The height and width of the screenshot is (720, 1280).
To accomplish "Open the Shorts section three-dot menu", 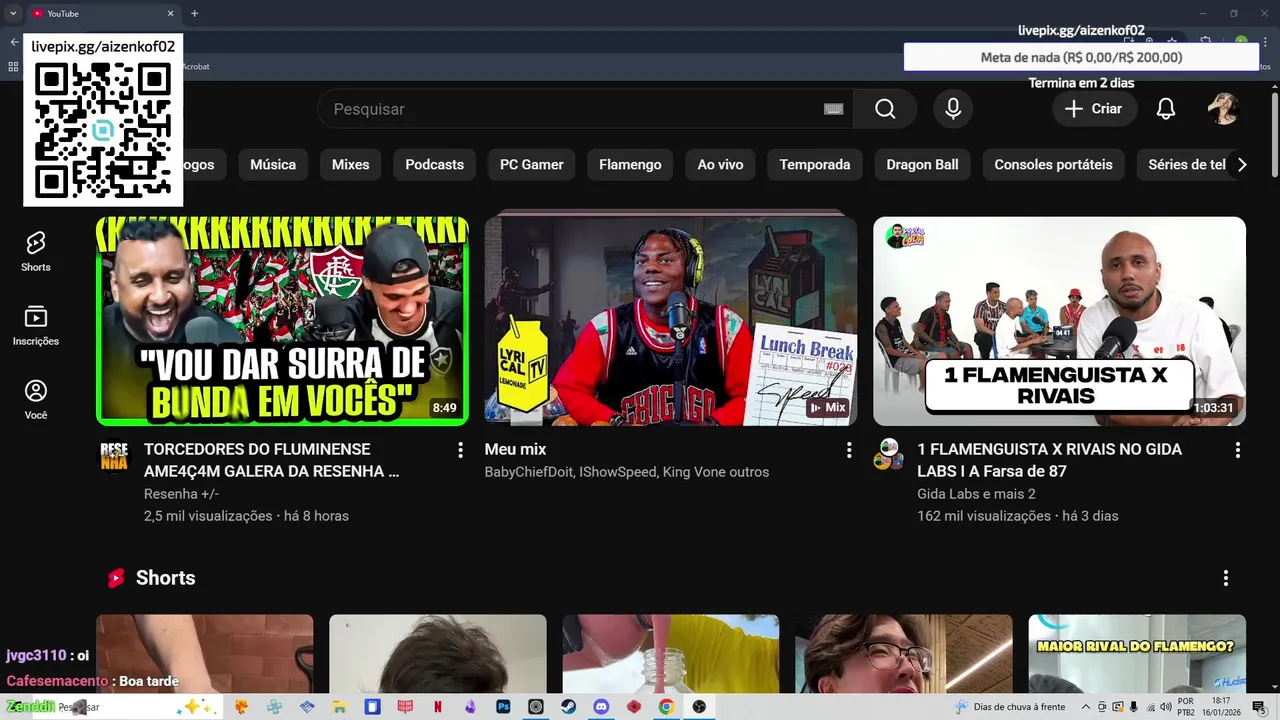I will coord(1226,578).
